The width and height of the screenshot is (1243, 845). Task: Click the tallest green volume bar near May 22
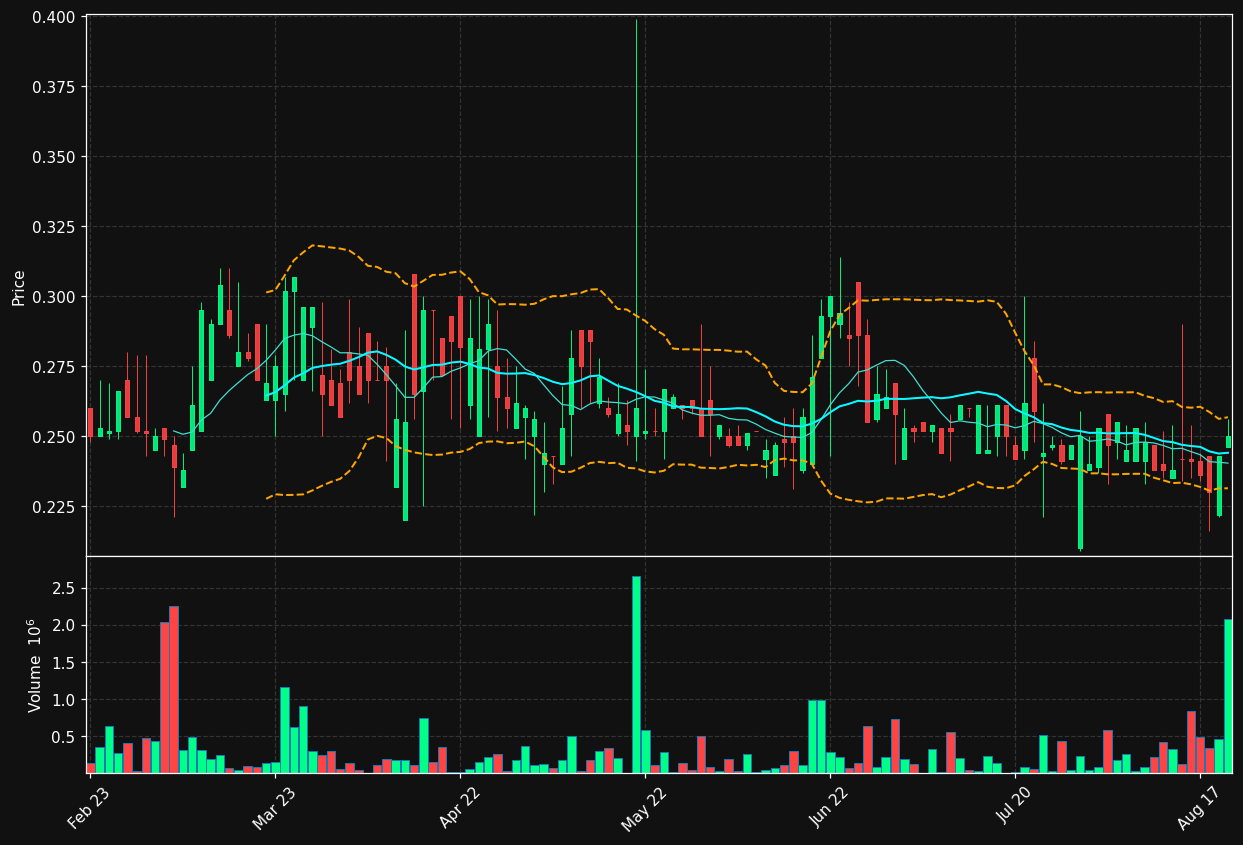(636, 674)
